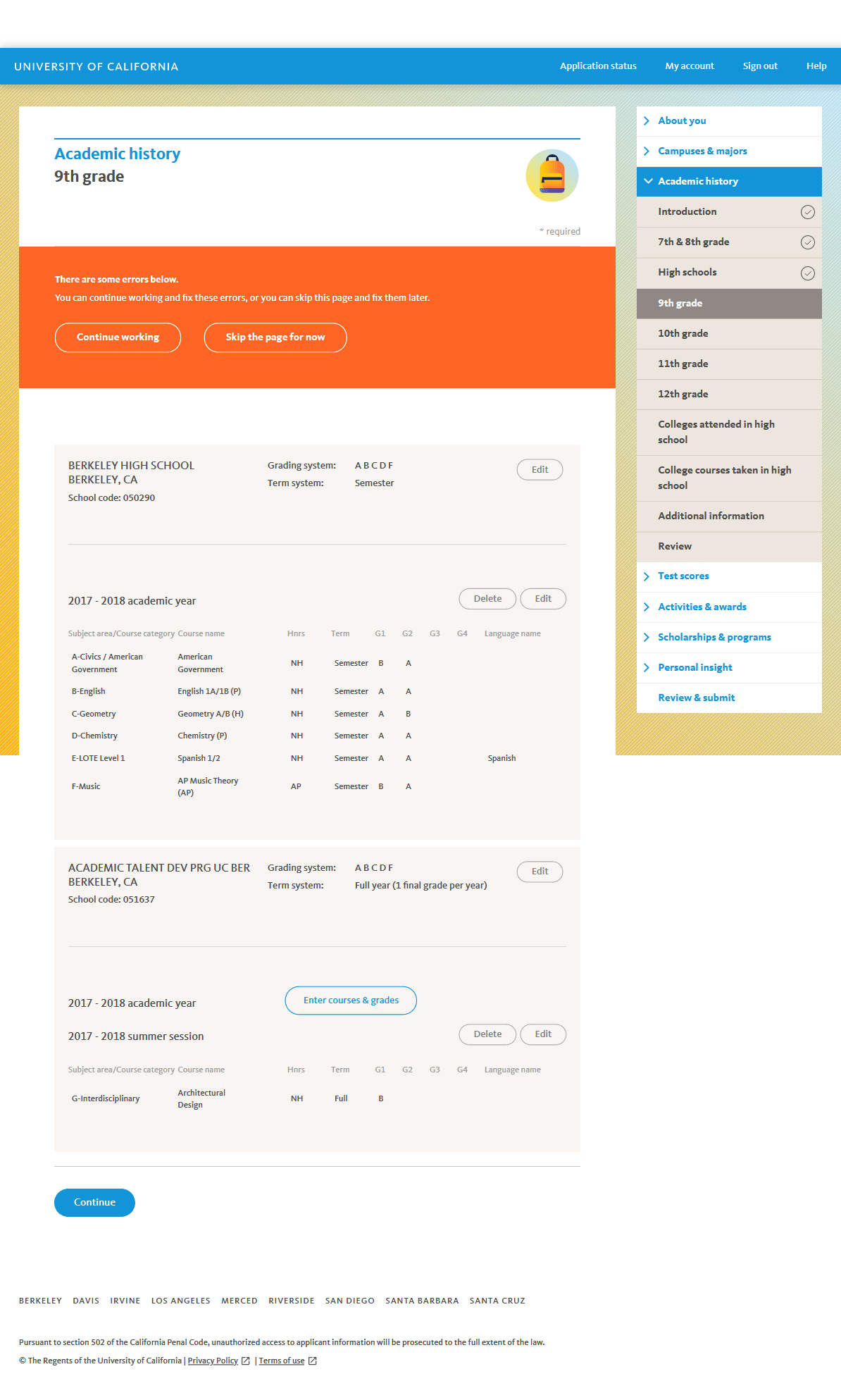Click the AP Music Theory (AP) course name
This screenshot has height=1400, width=841.
click(208, 787)
